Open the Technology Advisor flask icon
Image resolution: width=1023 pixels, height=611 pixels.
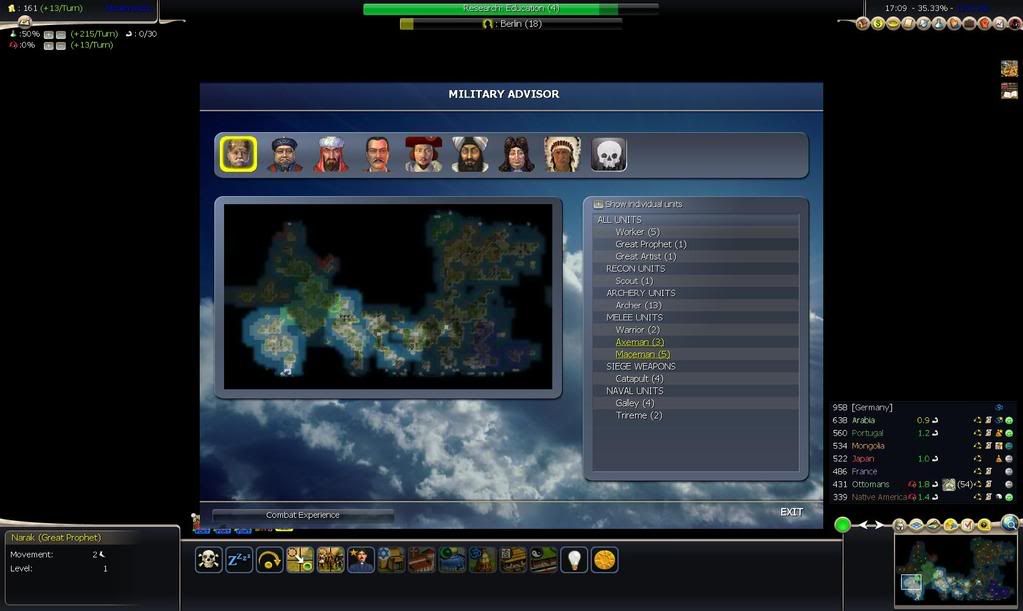click(x=939, y=23)
